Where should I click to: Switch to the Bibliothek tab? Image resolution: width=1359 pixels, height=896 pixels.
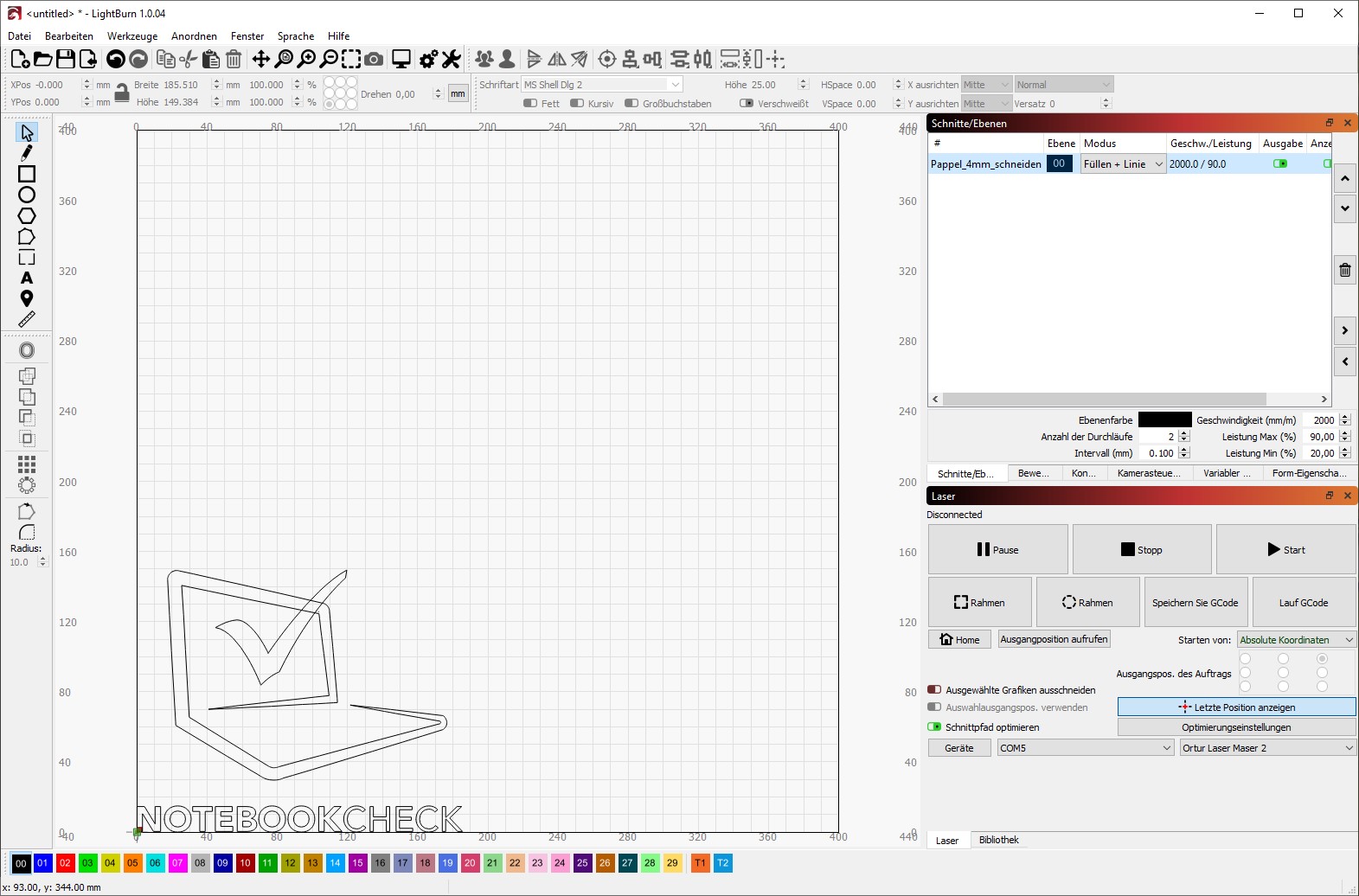(x=999, y=840)
